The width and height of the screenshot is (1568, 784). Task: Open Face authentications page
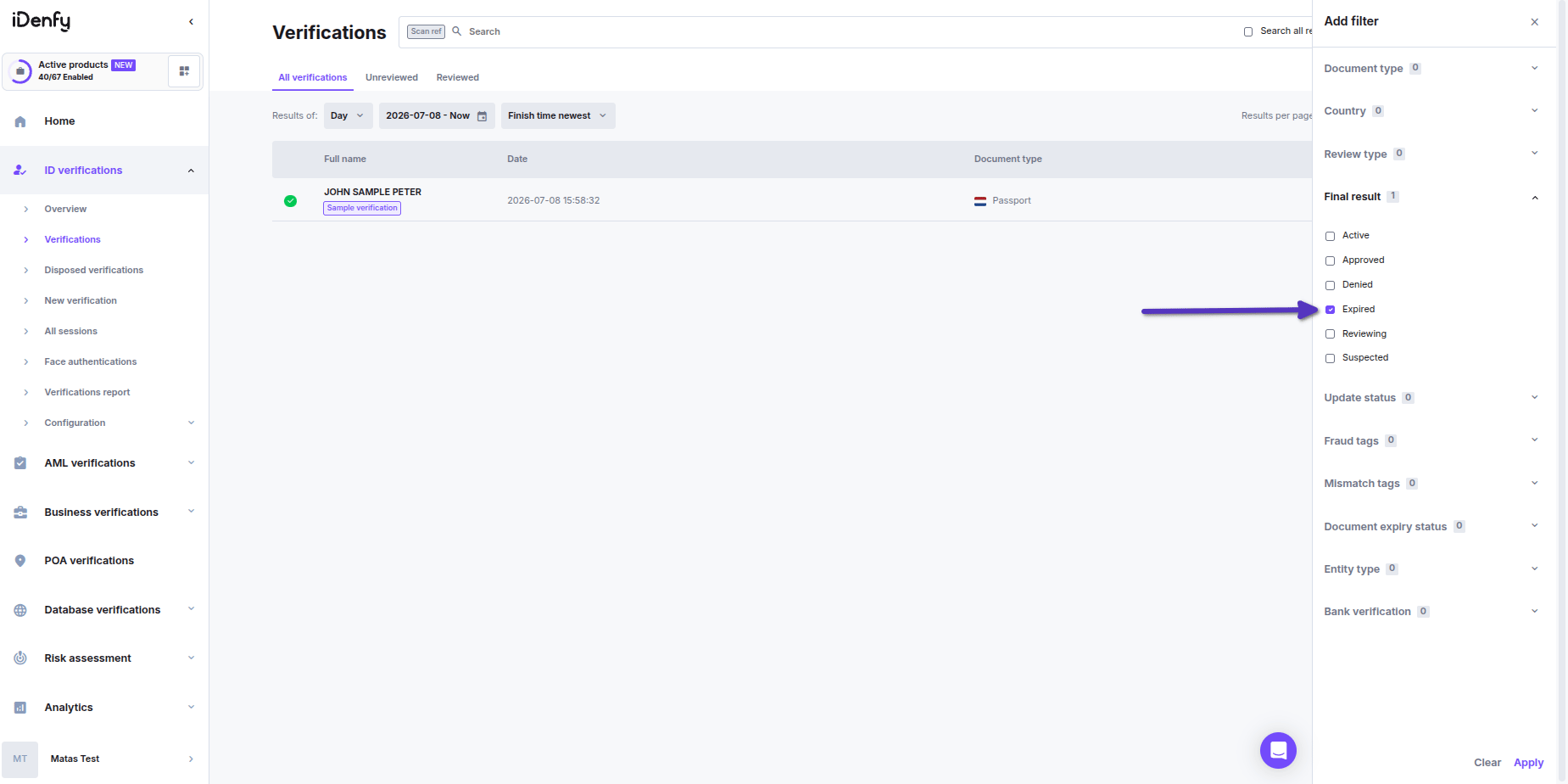[x=91, y=361]
